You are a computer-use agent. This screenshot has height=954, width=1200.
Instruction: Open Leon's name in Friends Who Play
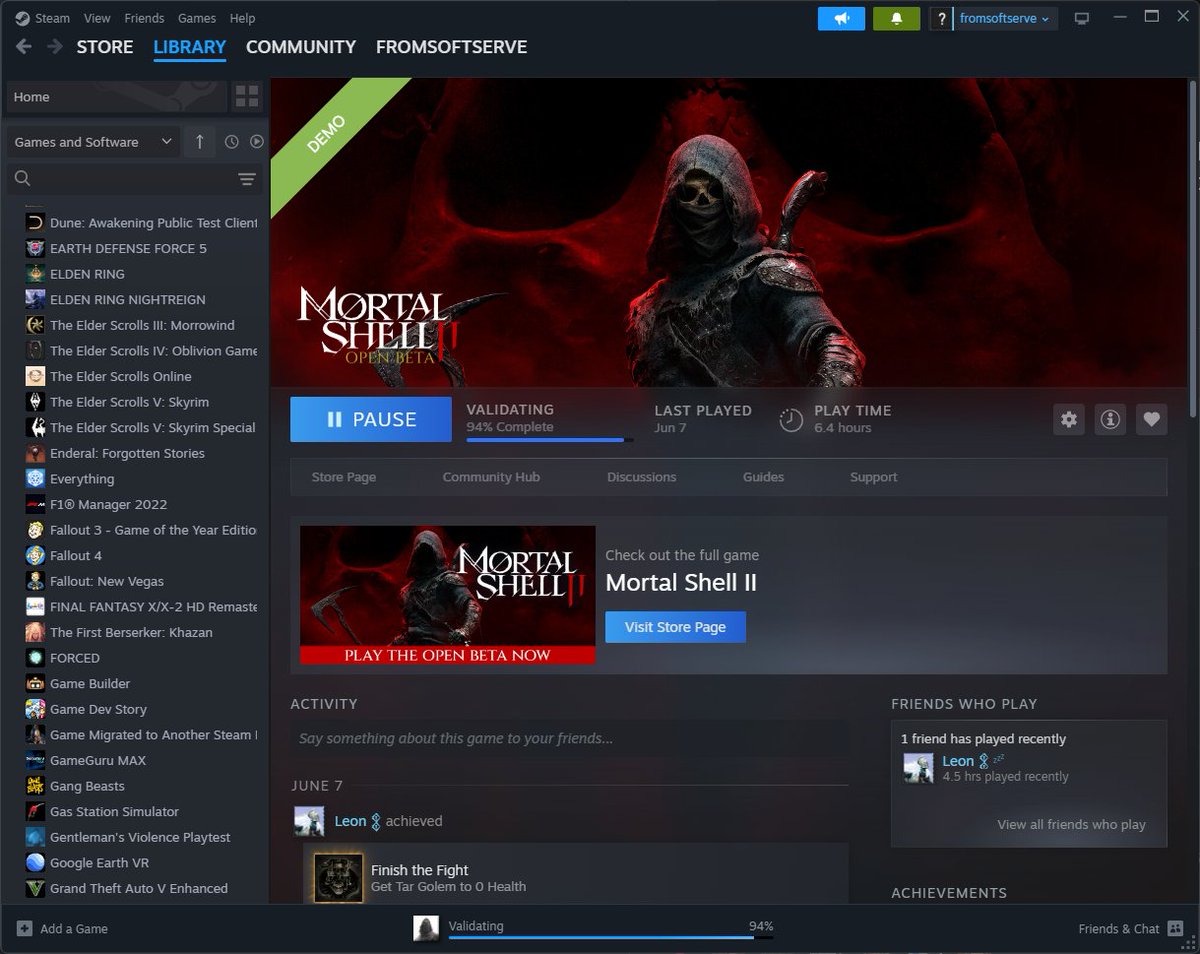click(x=958, y=761)
